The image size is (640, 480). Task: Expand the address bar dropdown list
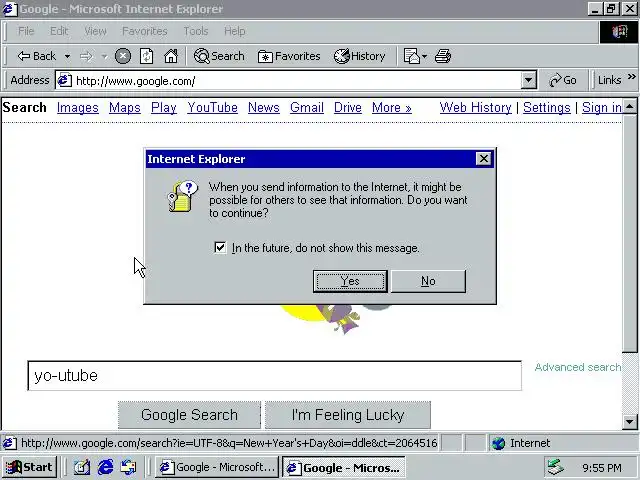click(528, 80)
